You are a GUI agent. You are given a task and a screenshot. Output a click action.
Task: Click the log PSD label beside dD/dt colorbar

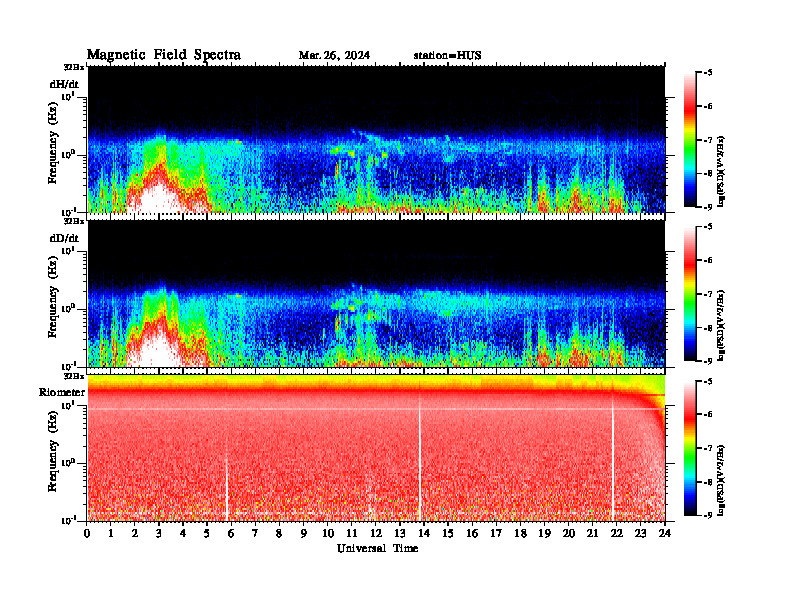(721, 326)
